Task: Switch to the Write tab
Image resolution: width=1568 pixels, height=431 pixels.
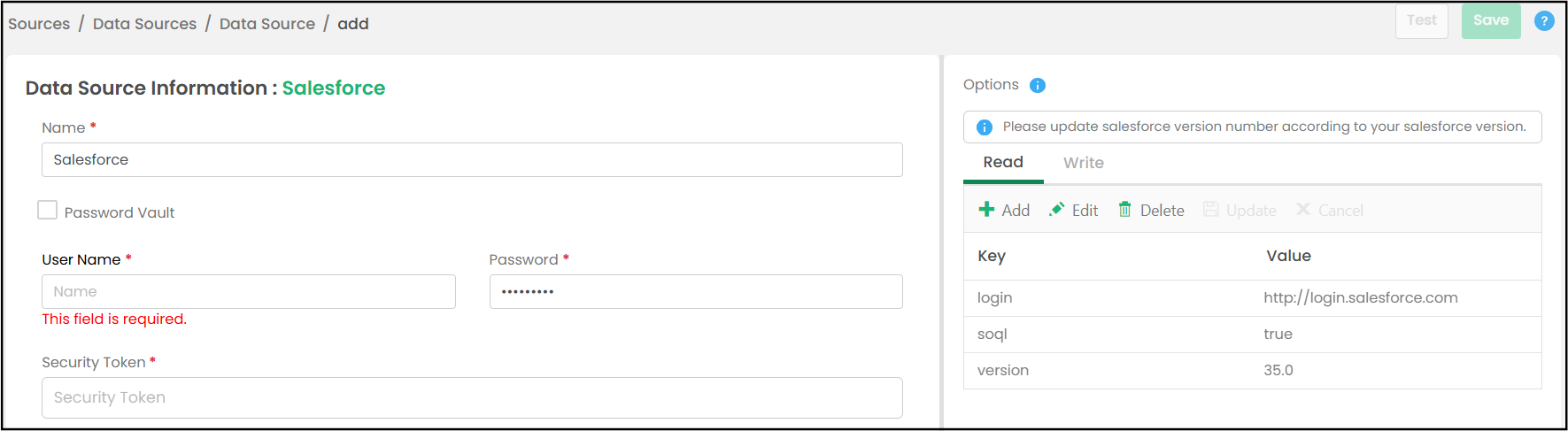Action: 1083,163
